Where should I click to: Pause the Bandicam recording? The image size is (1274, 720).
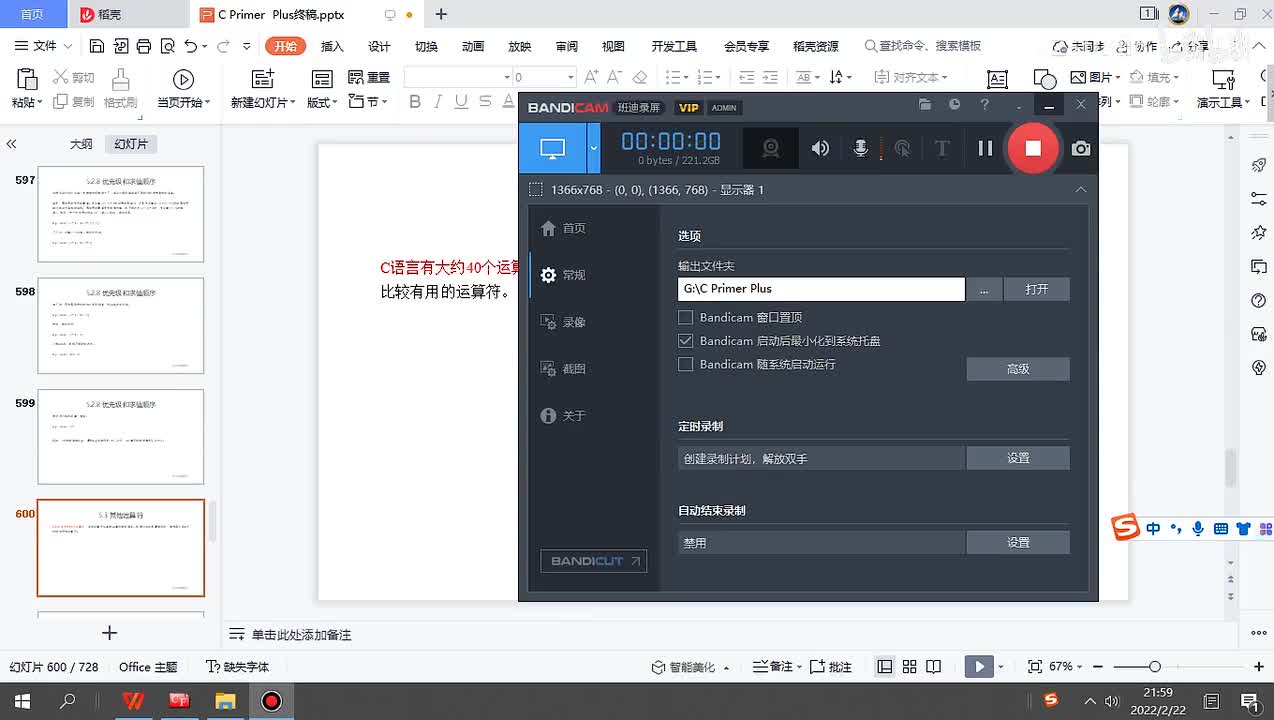985,148
